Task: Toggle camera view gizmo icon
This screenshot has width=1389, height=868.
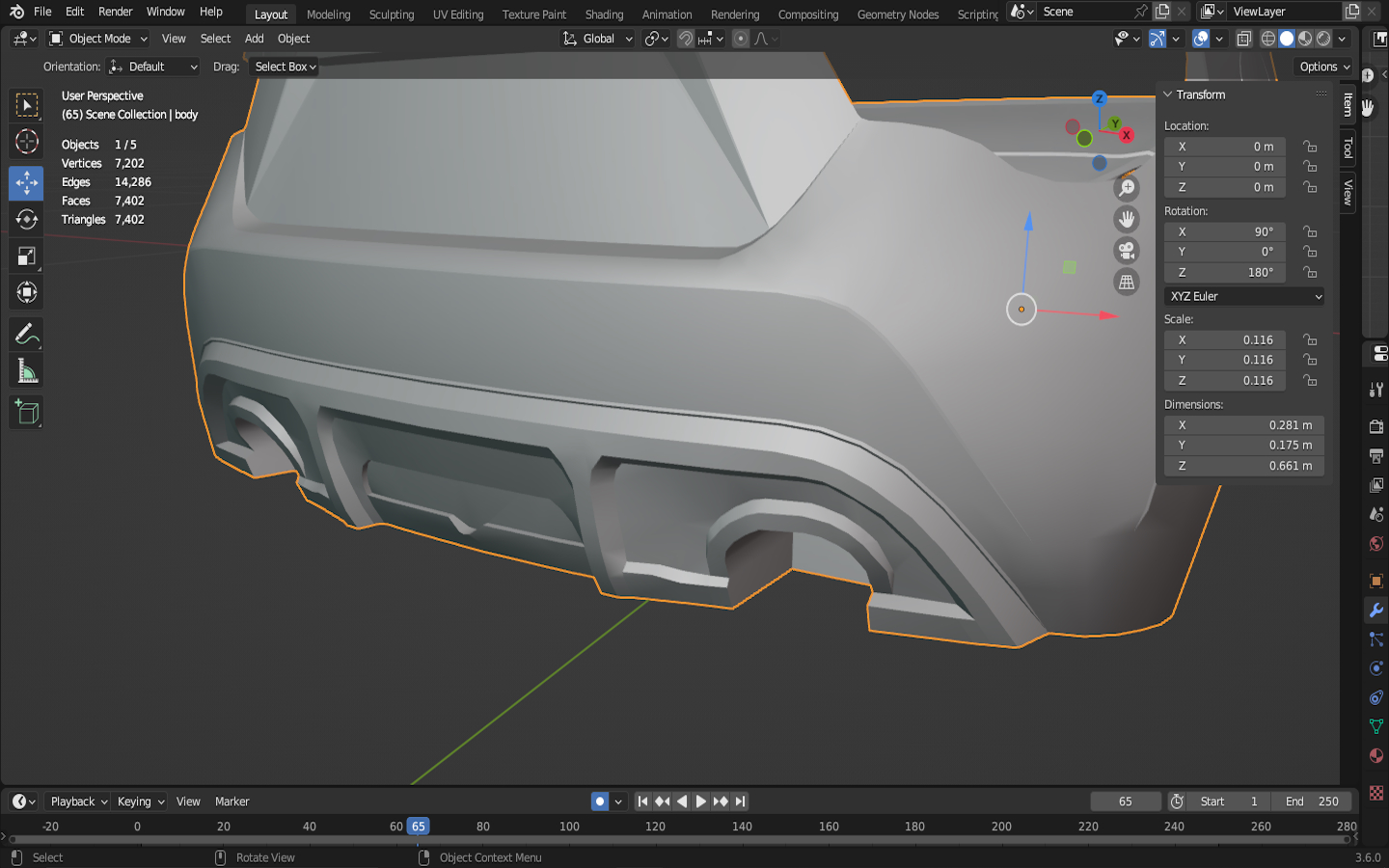Action: [x=1127, y=251]
